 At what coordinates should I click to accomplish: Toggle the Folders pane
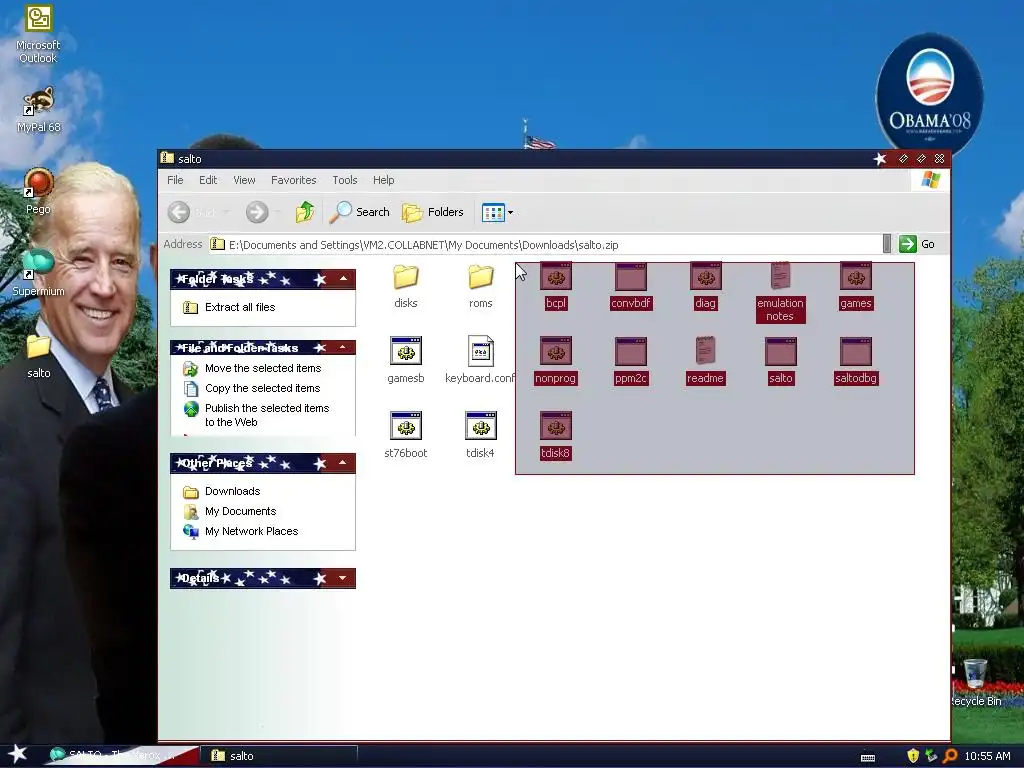[432, 212]
